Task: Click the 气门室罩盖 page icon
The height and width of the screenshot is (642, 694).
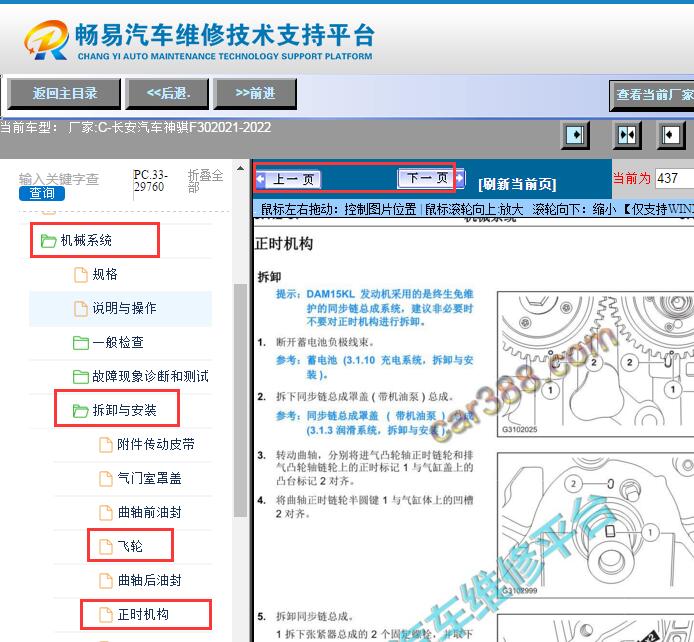Action: [106, 479]
